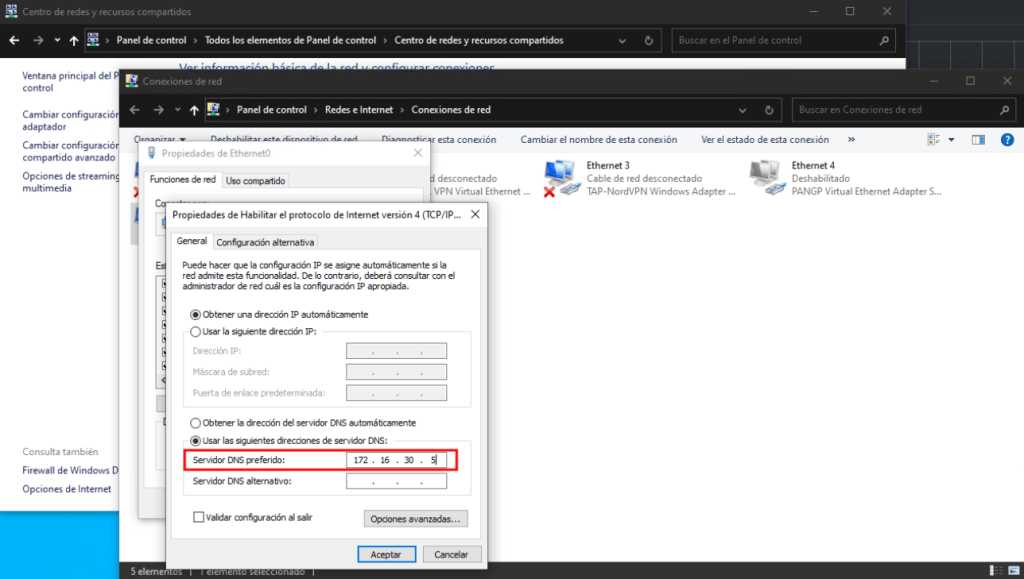The image size is (1024, 579).
Task: Click the search magnifier in Conexiones de red
Action: [x=1004, y=110]
